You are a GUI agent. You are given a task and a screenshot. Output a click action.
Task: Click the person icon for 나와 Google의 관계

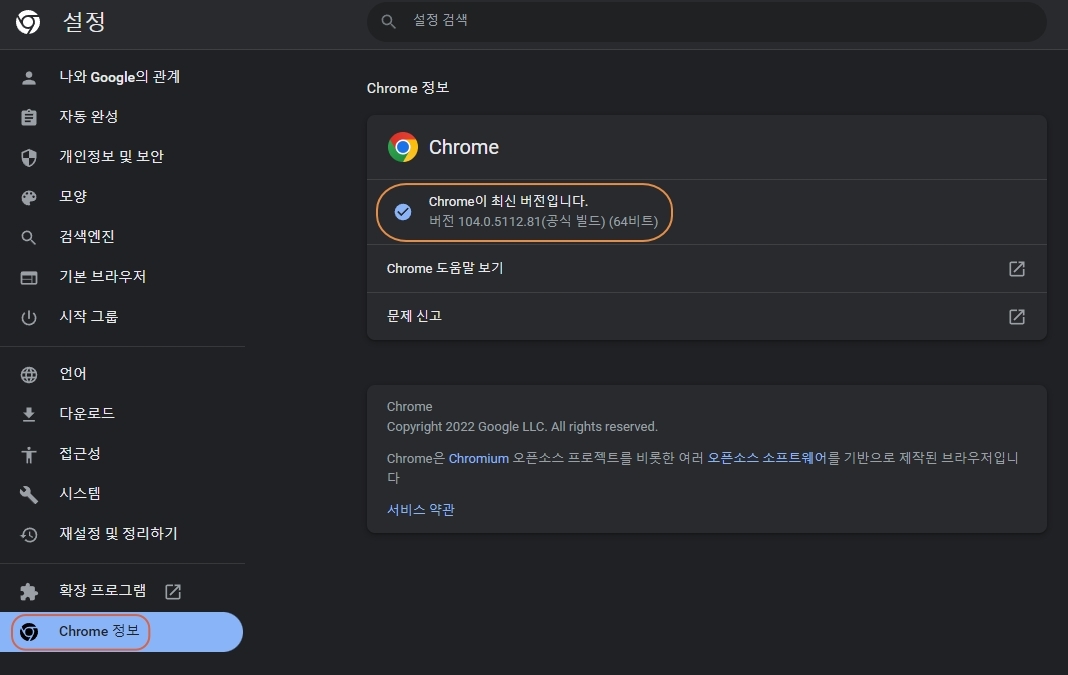pyautogui.click(x=29, y=78)
